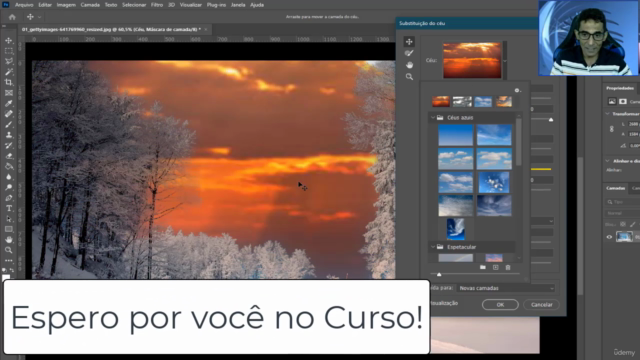This screenshot has width=640, height=360.
Task: Confirm sky replacement with OK
Action: [500, 304]
